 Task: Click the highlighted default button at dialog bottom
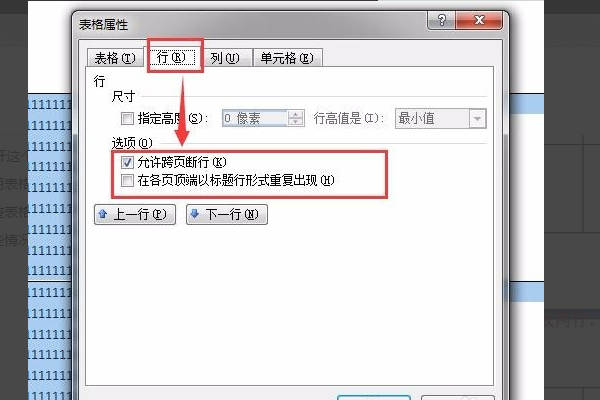click(374, 398)
